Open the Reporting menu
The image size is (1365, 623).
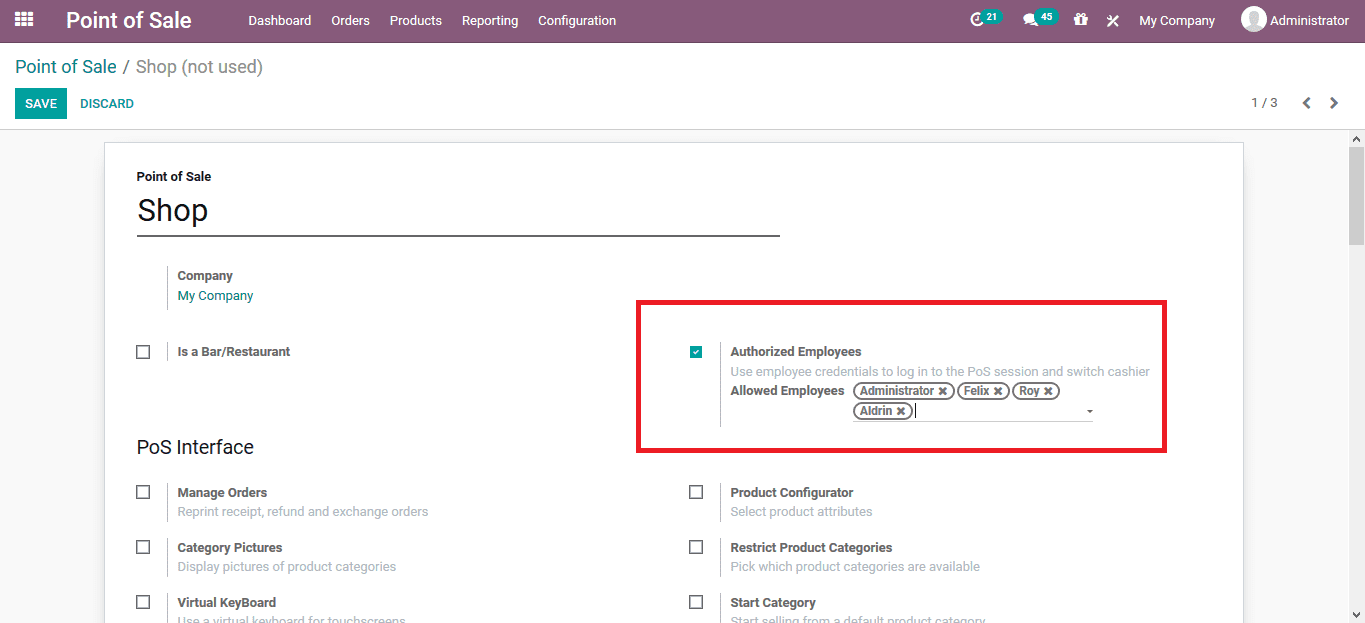pos(490,20)
